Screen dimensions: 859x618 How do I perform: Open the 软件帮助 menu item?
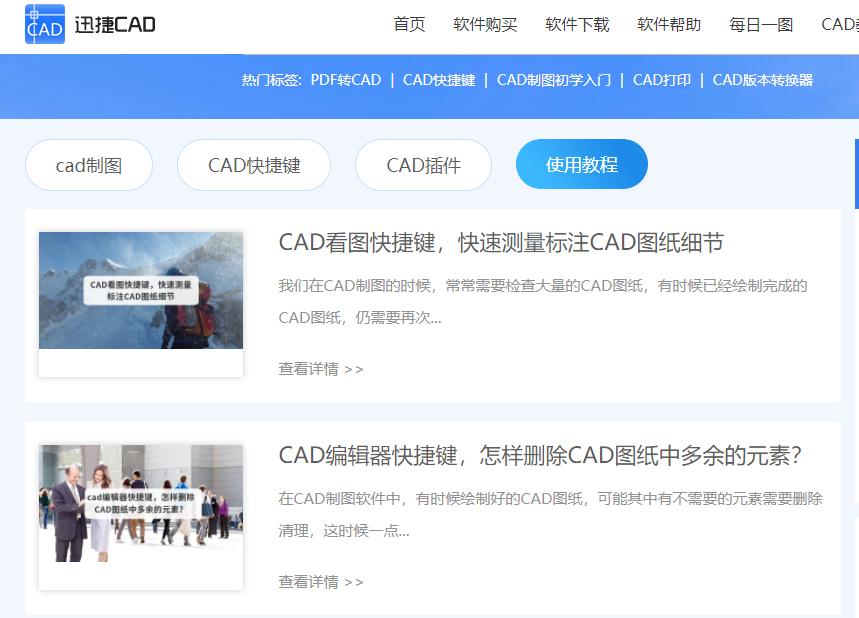click(x=669, y=25)
